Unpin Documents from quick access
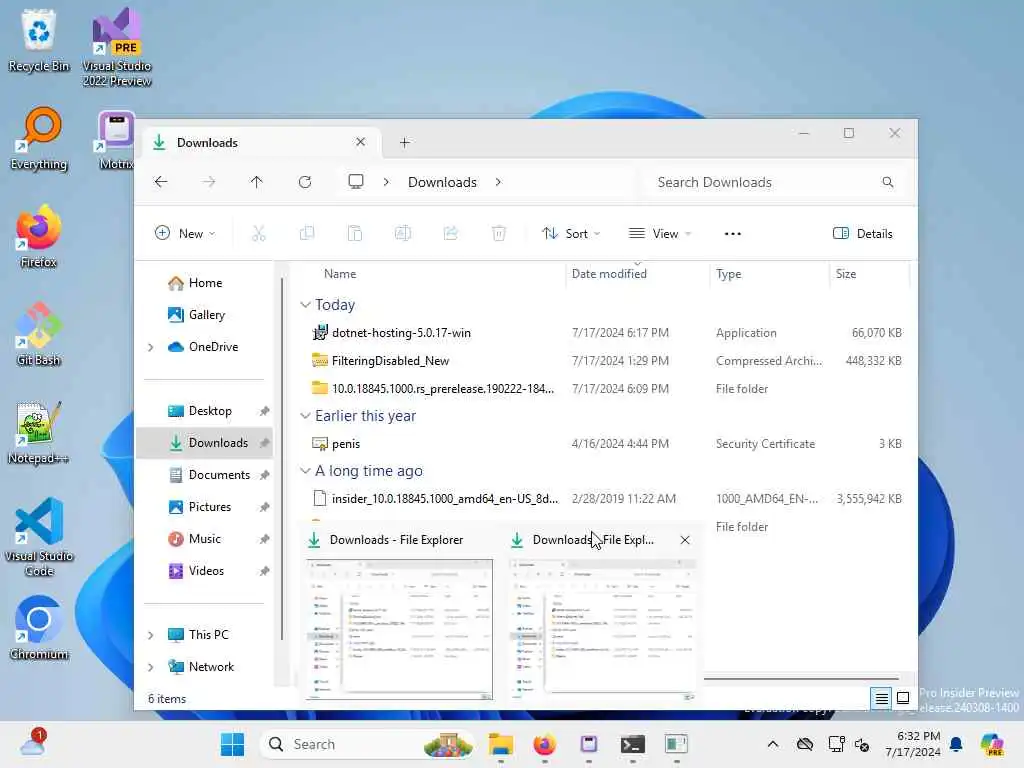This screenshot has width=1024, height=768. [264, 475]
